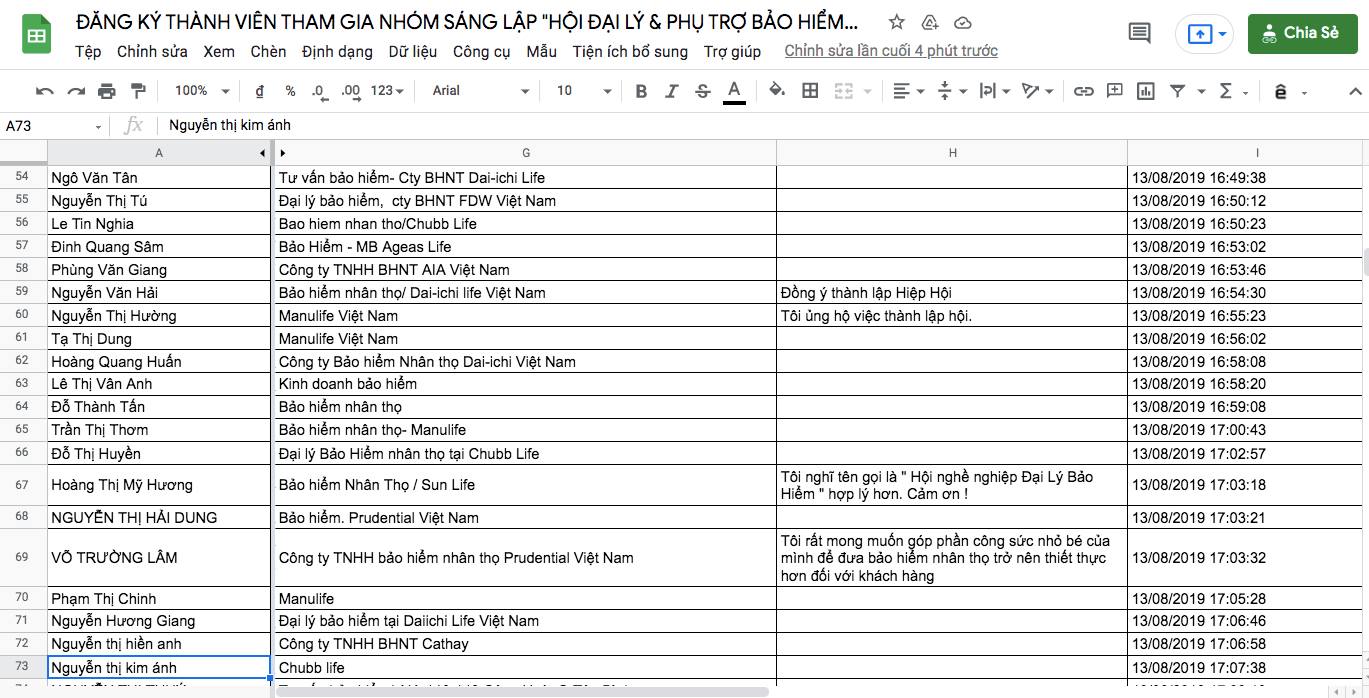Viewport: 1369px width, 698px height.
Task: Select column I header
Action: 1244,153
